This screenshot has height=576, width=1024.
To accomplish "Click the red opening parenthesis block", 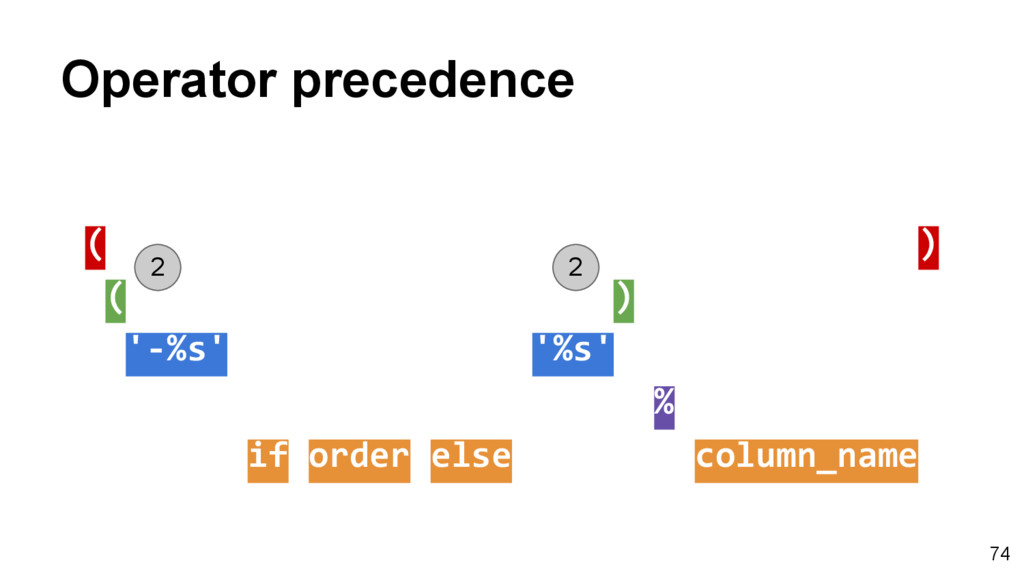I will (x=95, y=248).
